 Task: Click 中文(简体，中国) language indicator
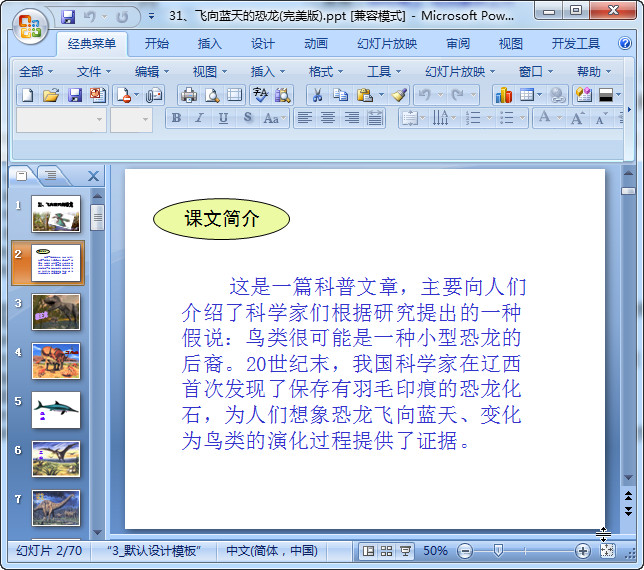pyautogui.click(x=272, y=551)
